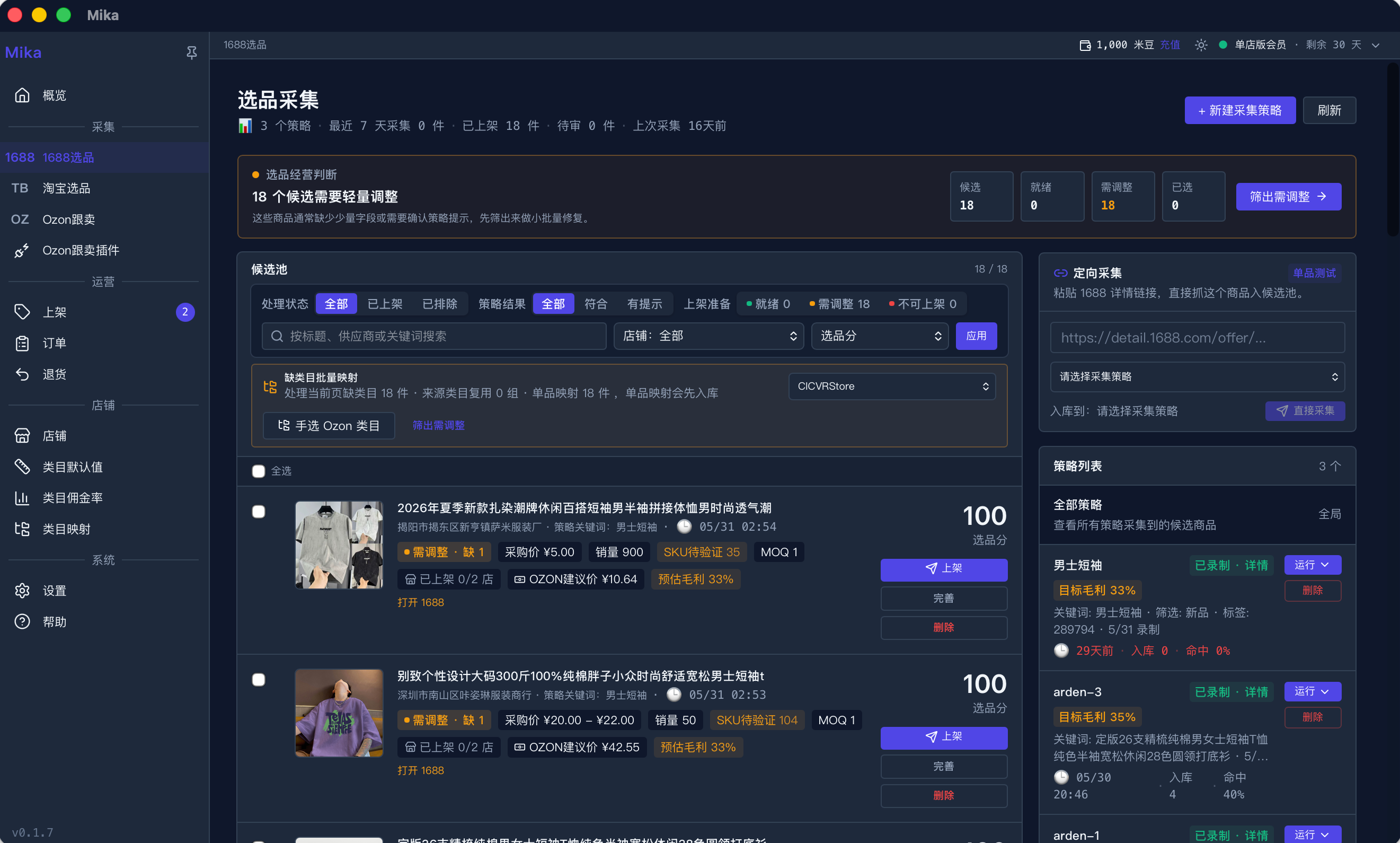Select 全部策略 row in strategy list
The width and height of the screenshot is (1400, 843).
tap(1198, 515)
